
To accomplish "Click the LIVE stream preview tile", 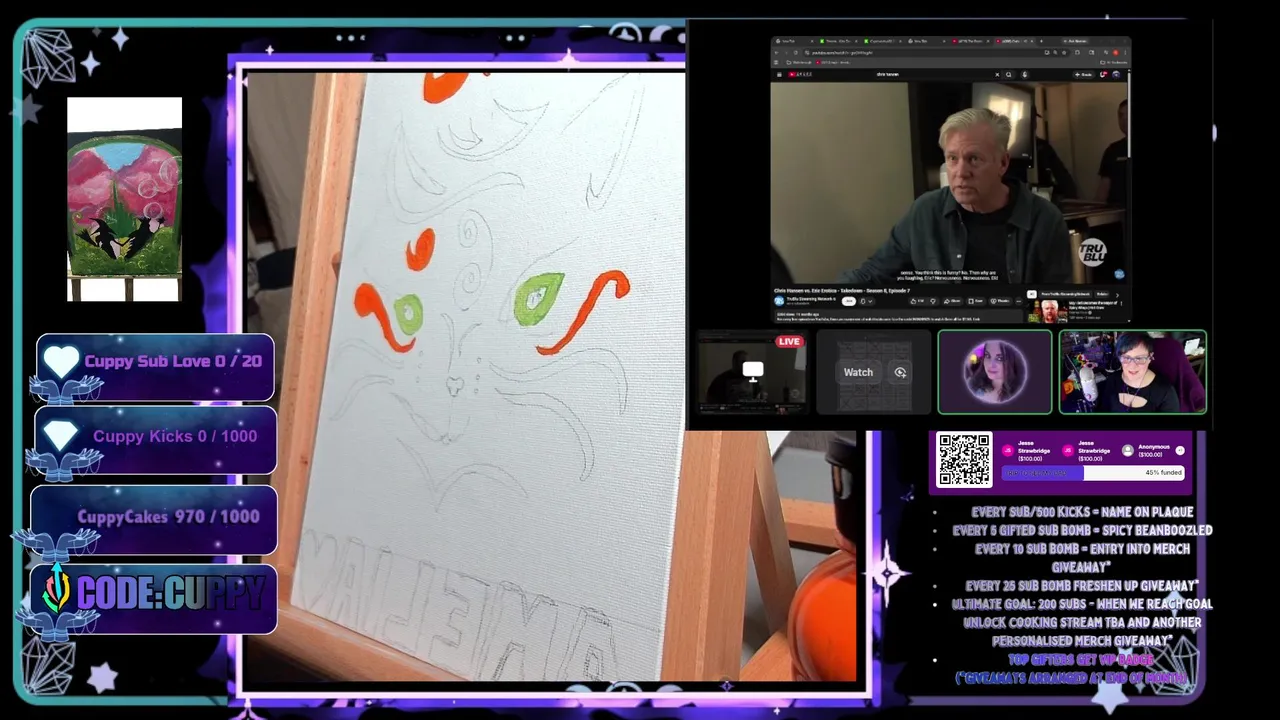I will [x=751, y=372].
